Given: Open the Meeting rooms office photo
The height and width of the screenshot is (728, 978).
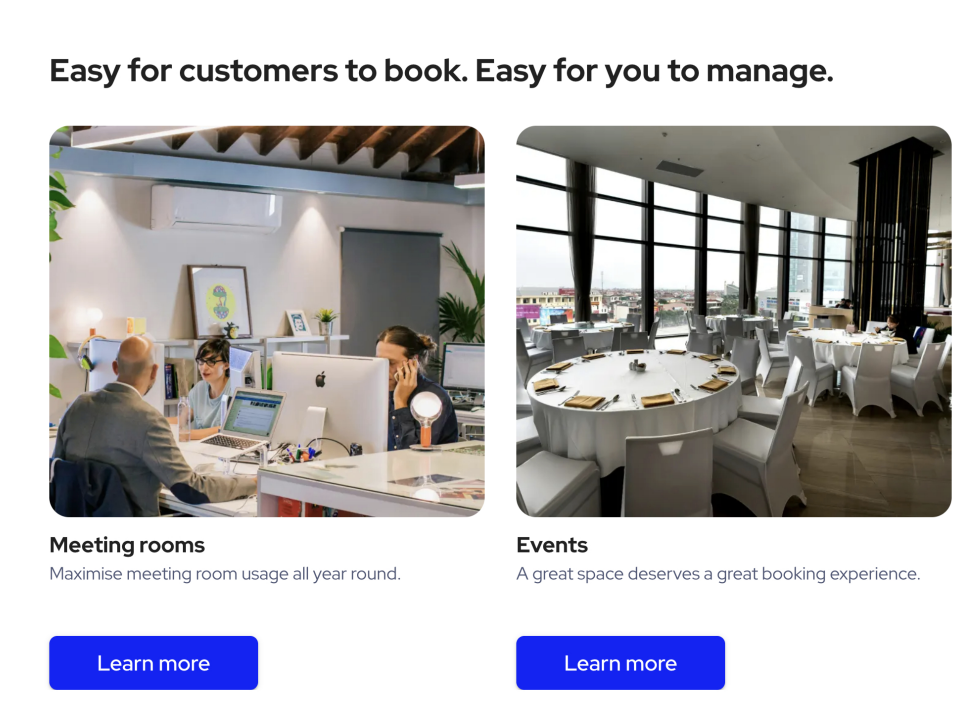Looking at the screenshot, I should coord(267,321).
